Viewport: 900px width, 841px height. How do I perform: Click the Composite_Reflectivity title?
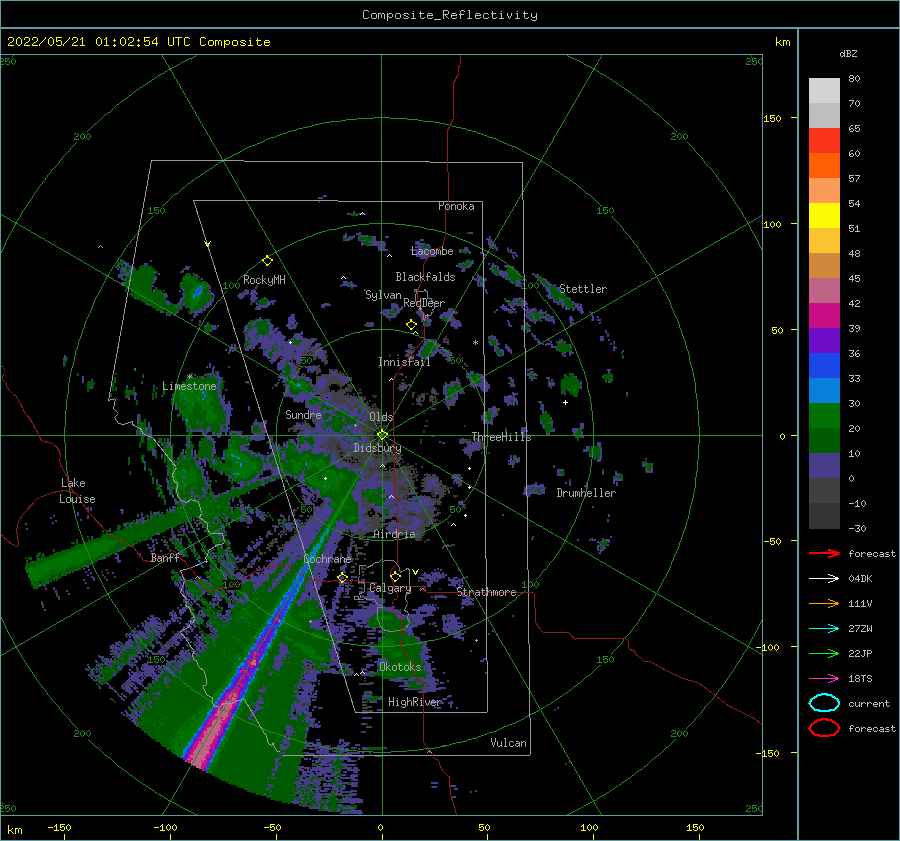[450, 15]
